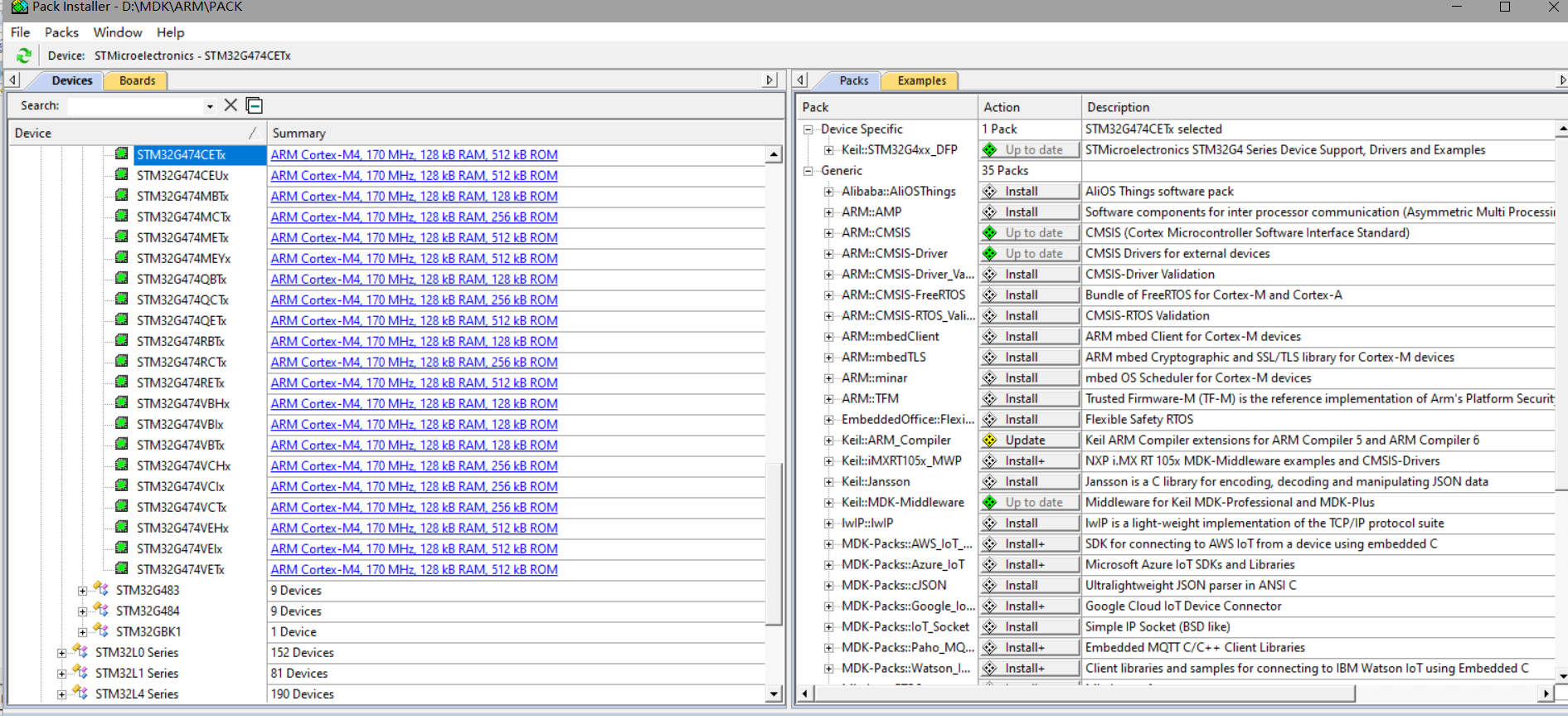
Task: Click the install diamond icon for ARM::AMP
Action: click(990, 212)
